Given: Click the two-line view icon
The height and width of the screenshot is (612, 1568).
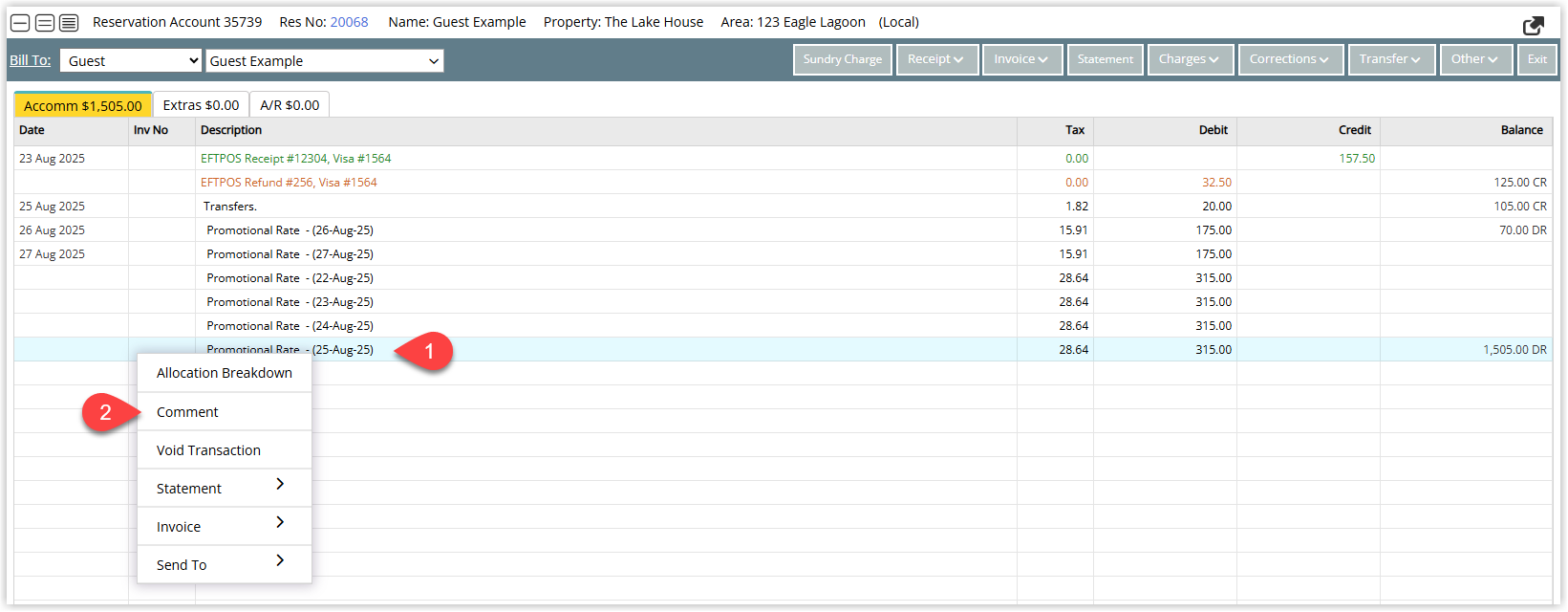Looking at the screenshot, I should (45, 22).
